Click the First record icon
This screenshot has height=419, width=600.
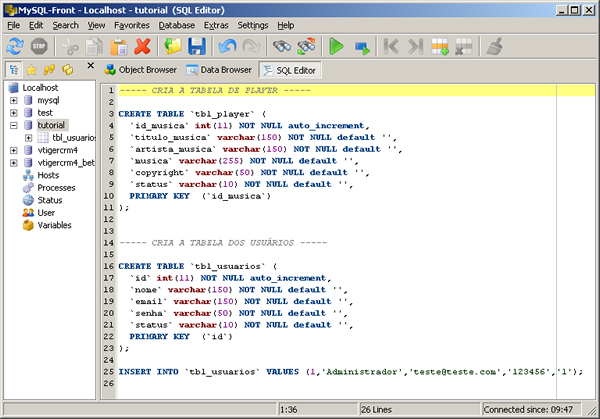pos(391,46)
